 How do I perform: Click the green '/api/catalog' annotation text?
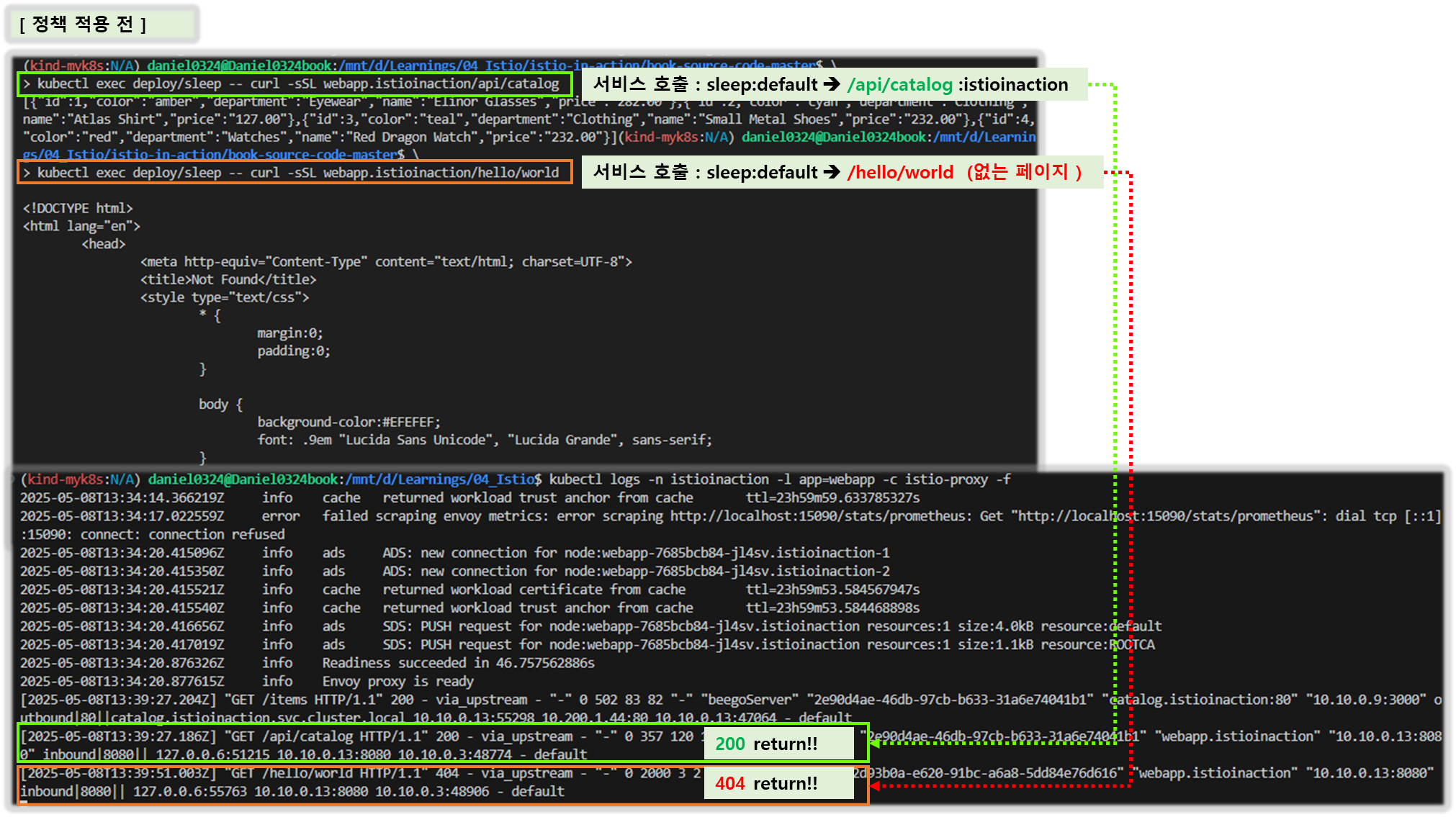pyautogui.click(x=899, y=85)
